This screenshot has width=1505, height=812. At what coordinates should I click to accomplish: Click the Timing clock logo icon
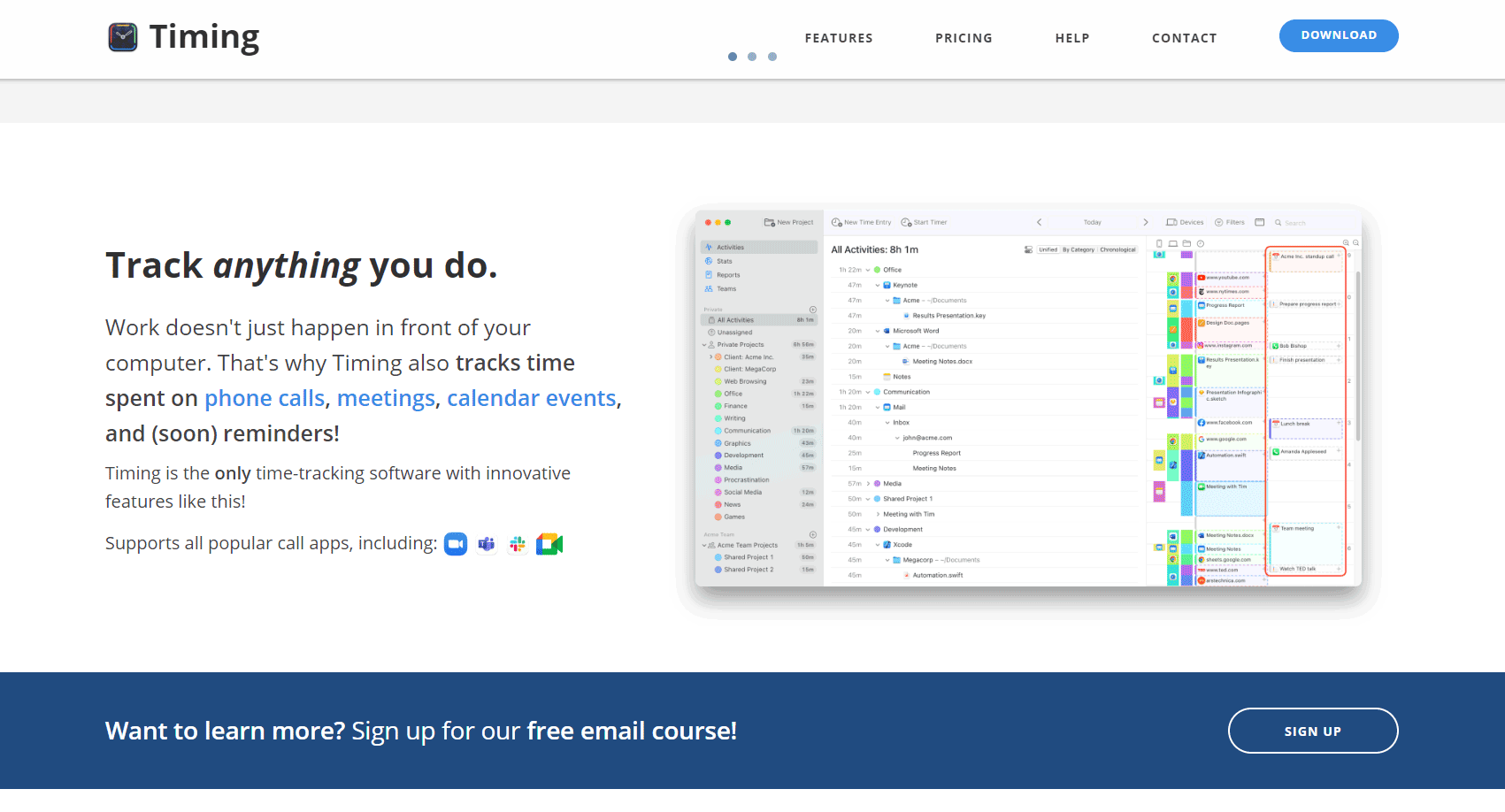tap(123, 37)
